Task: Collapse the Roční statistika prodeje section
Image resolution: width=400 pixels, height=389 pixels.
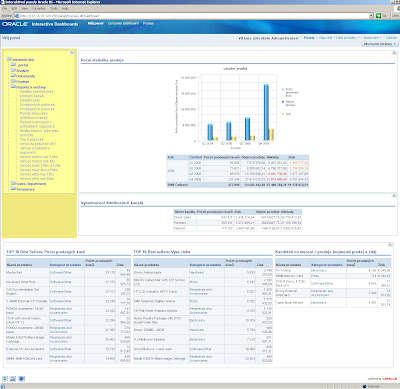Action: pyautogui.click(x=394, y=53)
